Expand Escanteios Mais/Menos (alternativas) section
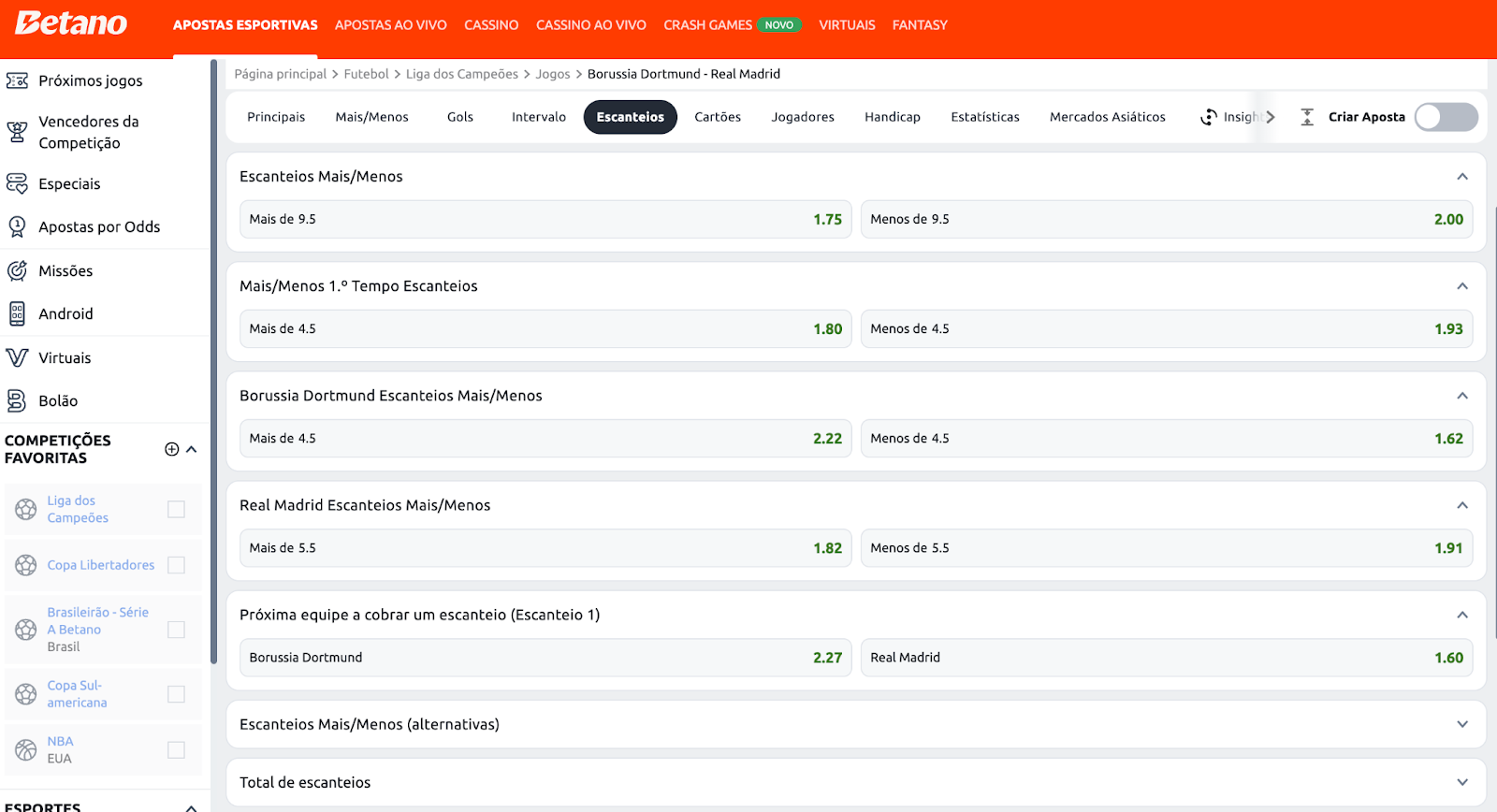Screen dimensions: 1497x812 tap(1462, 724)
